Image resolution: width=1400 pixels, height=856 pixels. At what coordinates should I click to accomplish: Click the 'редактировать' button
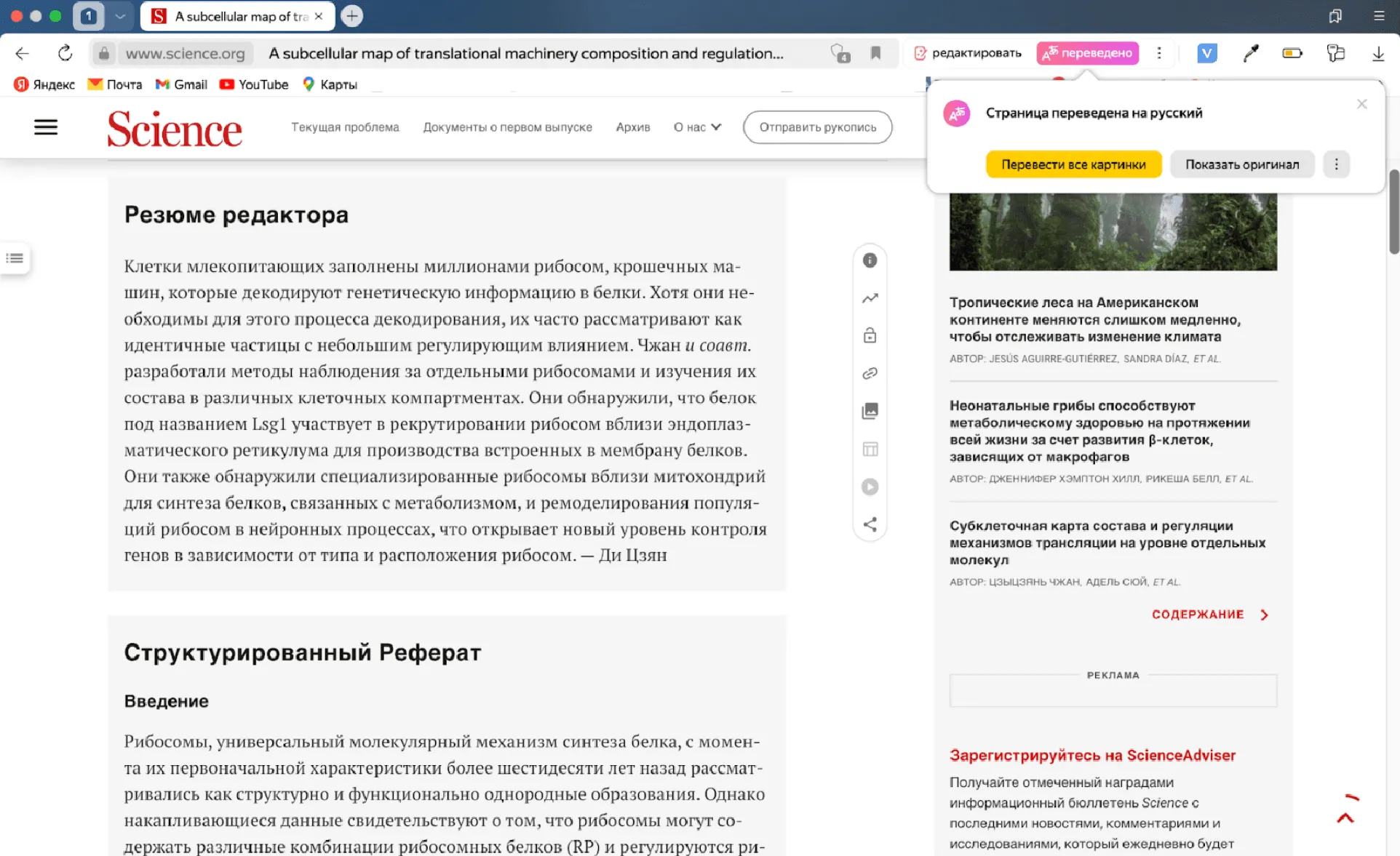968,53
